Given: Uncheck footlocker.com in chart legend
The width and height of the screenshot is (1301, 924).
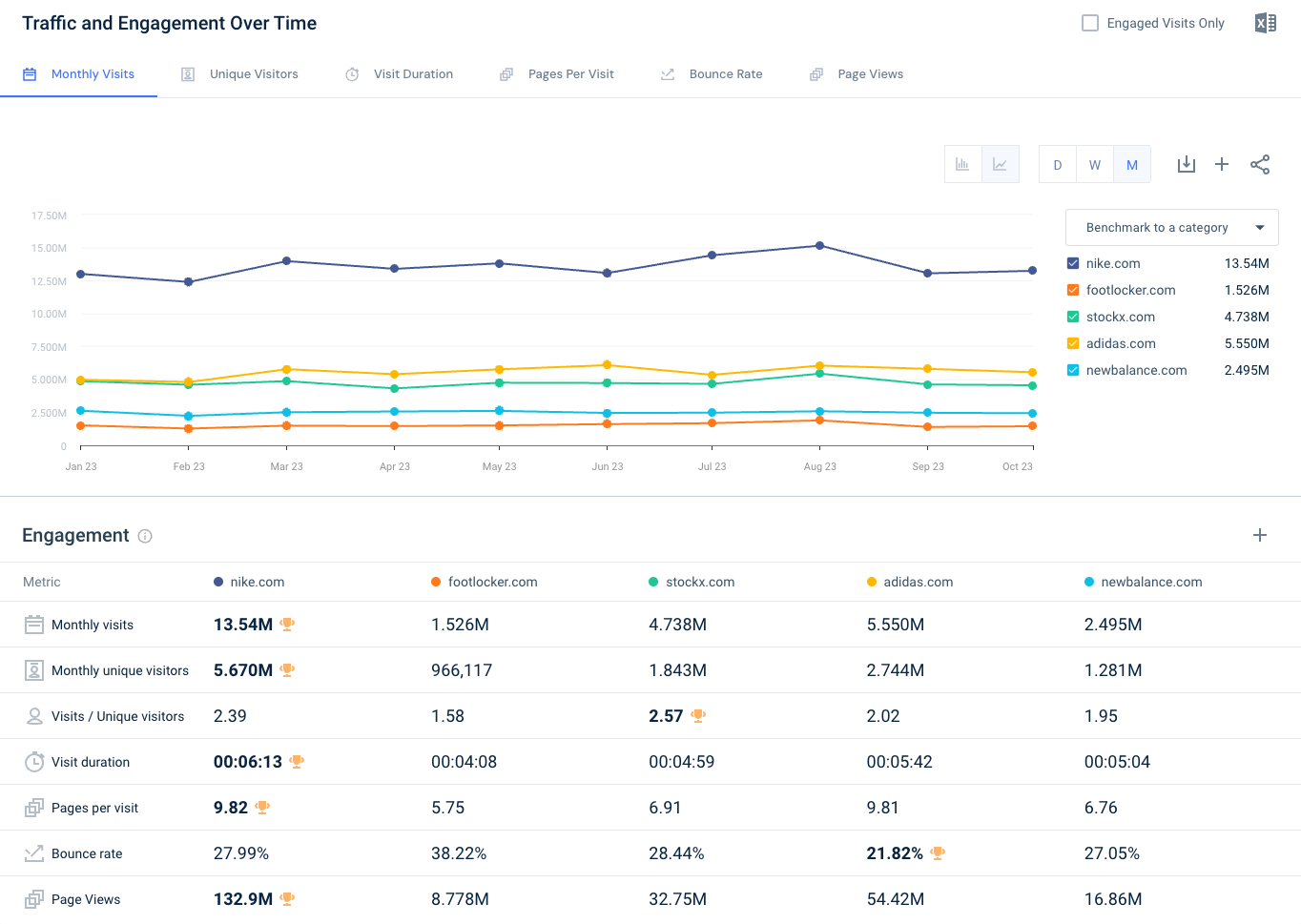Looking at the screenshot, I should 1073,290.
